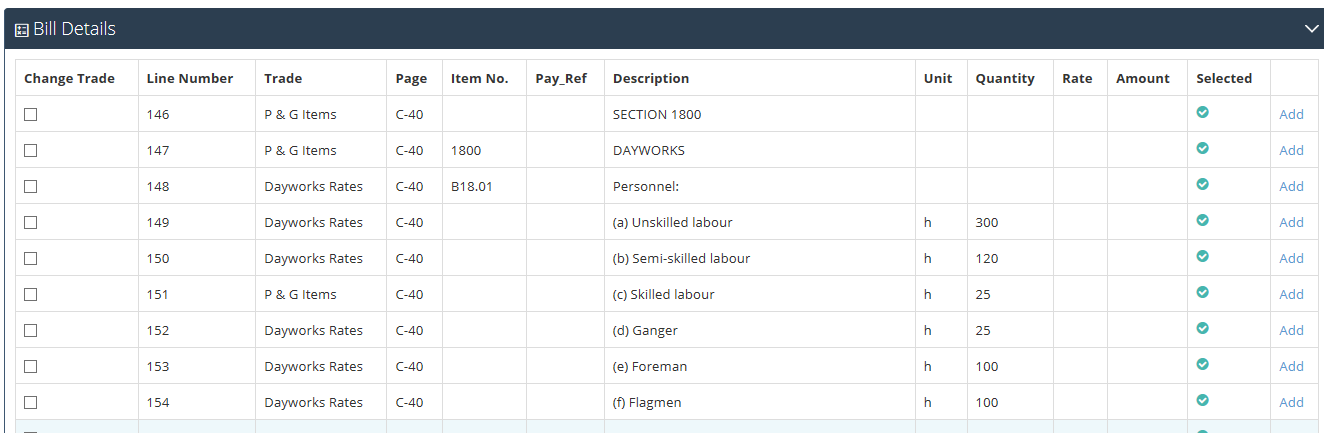This screenshot has height=433, width=1324.
Task: Open line number 149 link
Action: point(158,222)
